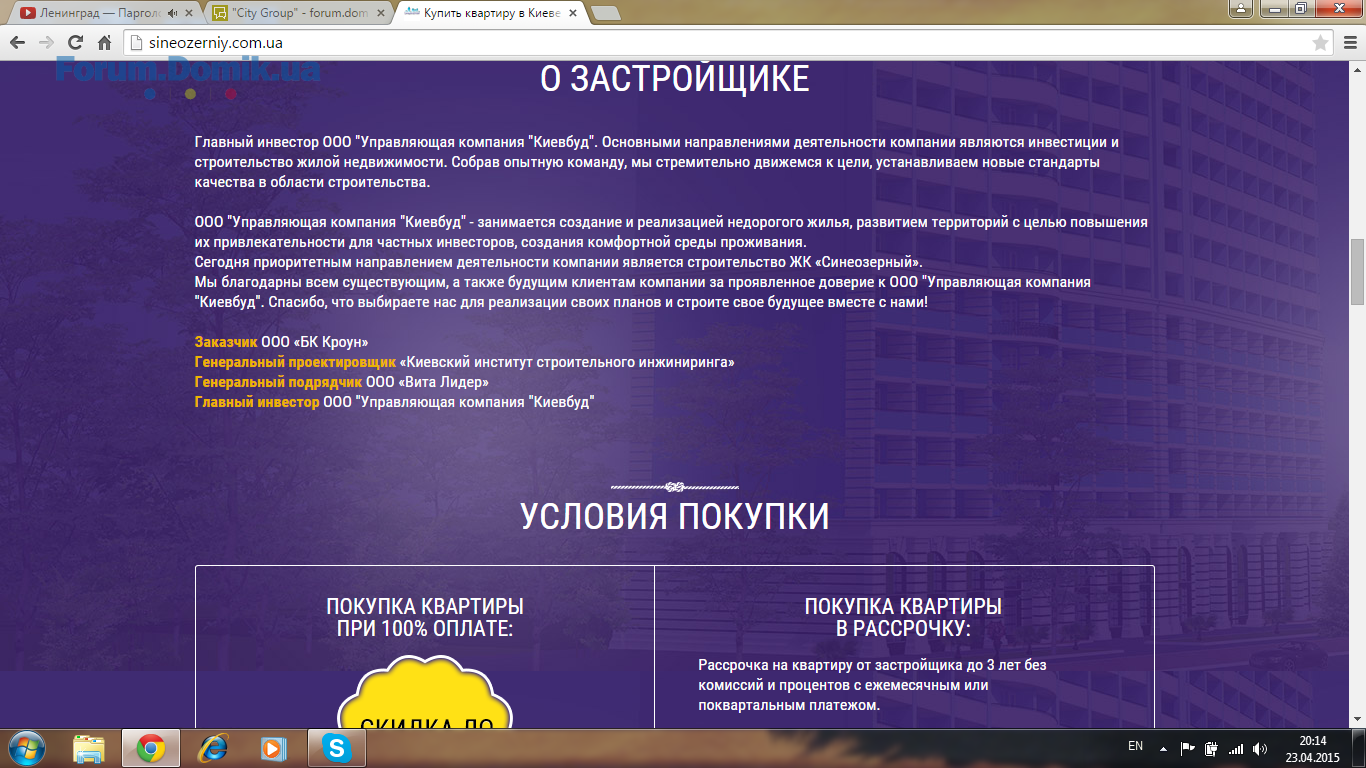Viewport: 1366px width, 768px height.
Task: Open the Windows Start menu orb
Action: coord(27,748)
